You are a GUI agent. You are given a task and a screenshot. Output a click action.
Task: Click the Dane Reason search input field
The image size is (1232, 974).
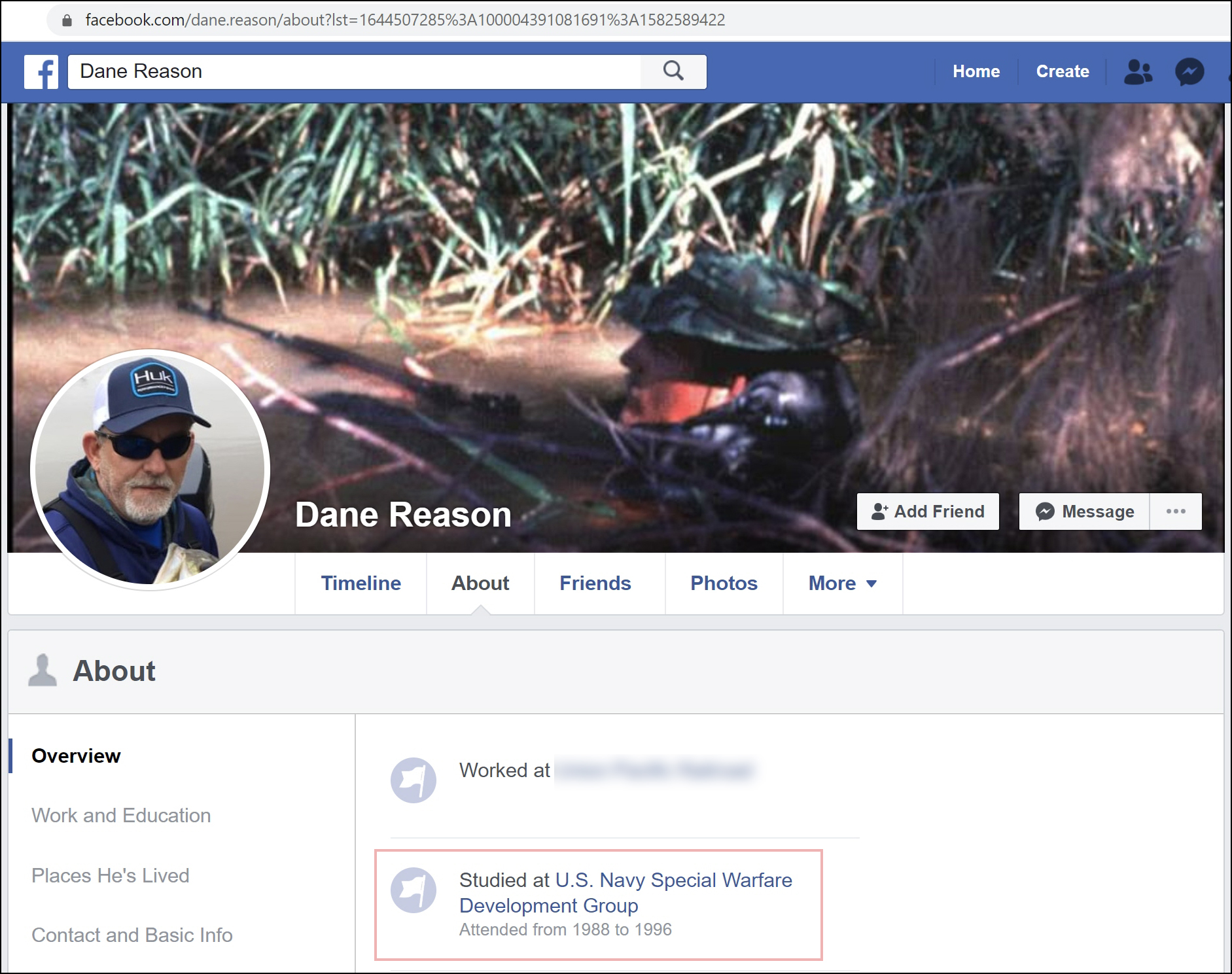(x=353, y=71)
